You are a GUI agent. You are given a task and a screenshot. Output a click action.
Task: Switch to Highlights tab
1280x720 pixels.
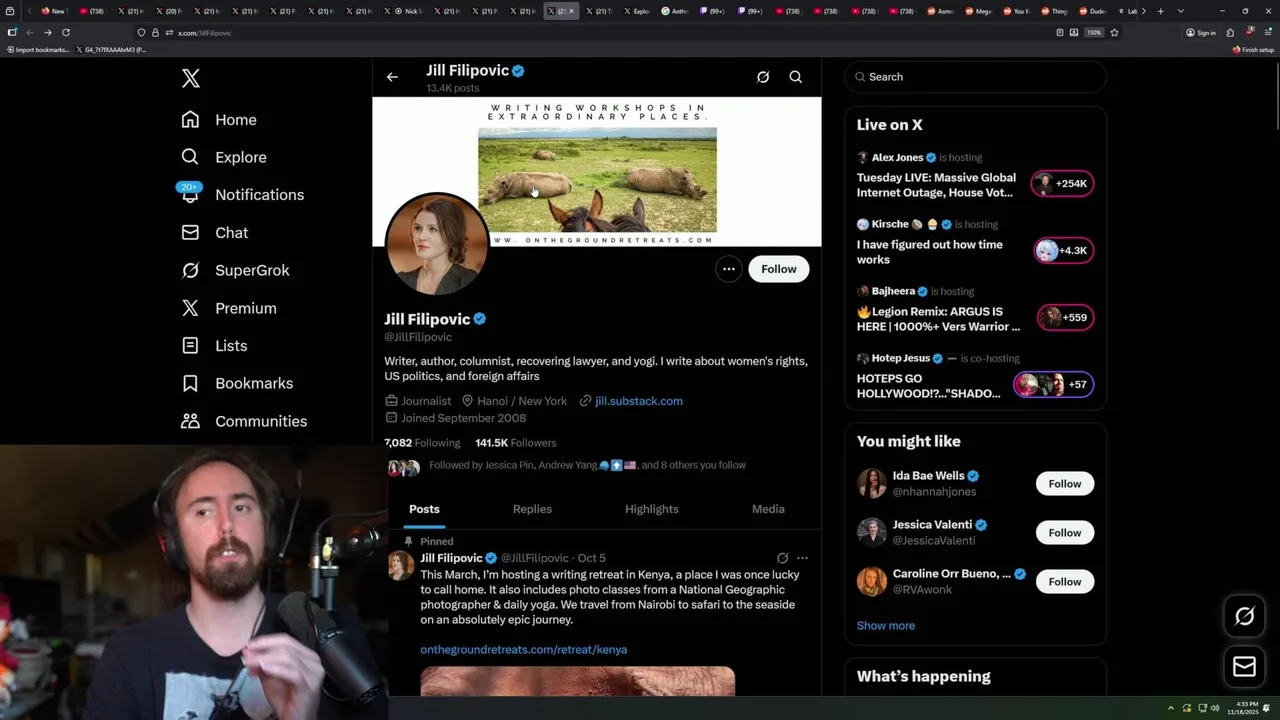tap(652, 510)
